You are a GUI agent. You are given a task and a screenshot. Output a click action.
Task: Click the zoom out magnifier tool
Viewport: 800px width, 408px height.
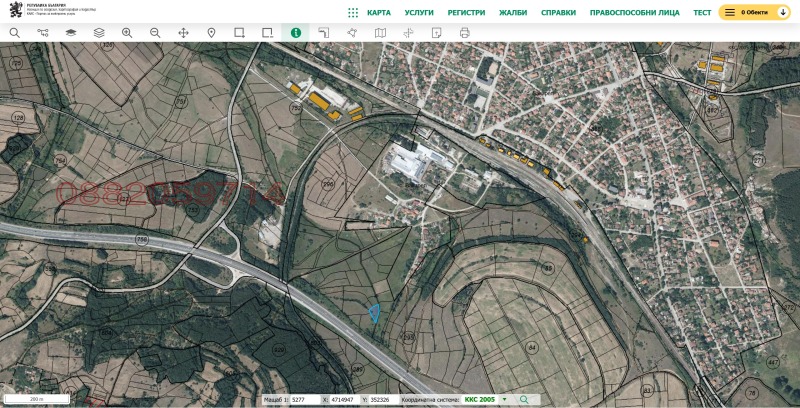155,33
